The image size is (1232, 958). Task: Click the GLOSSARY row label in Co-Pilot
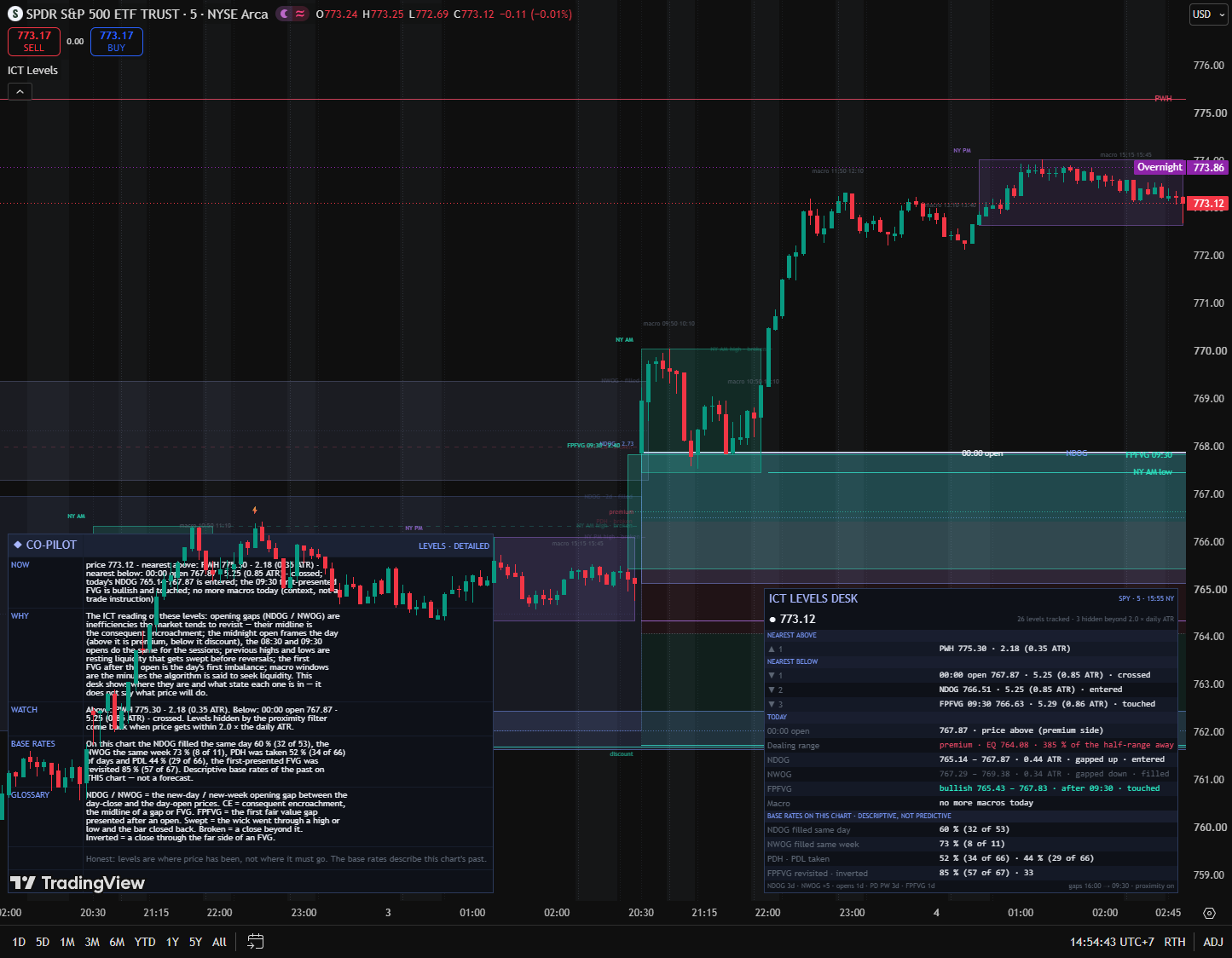click(x=30, y=795)
